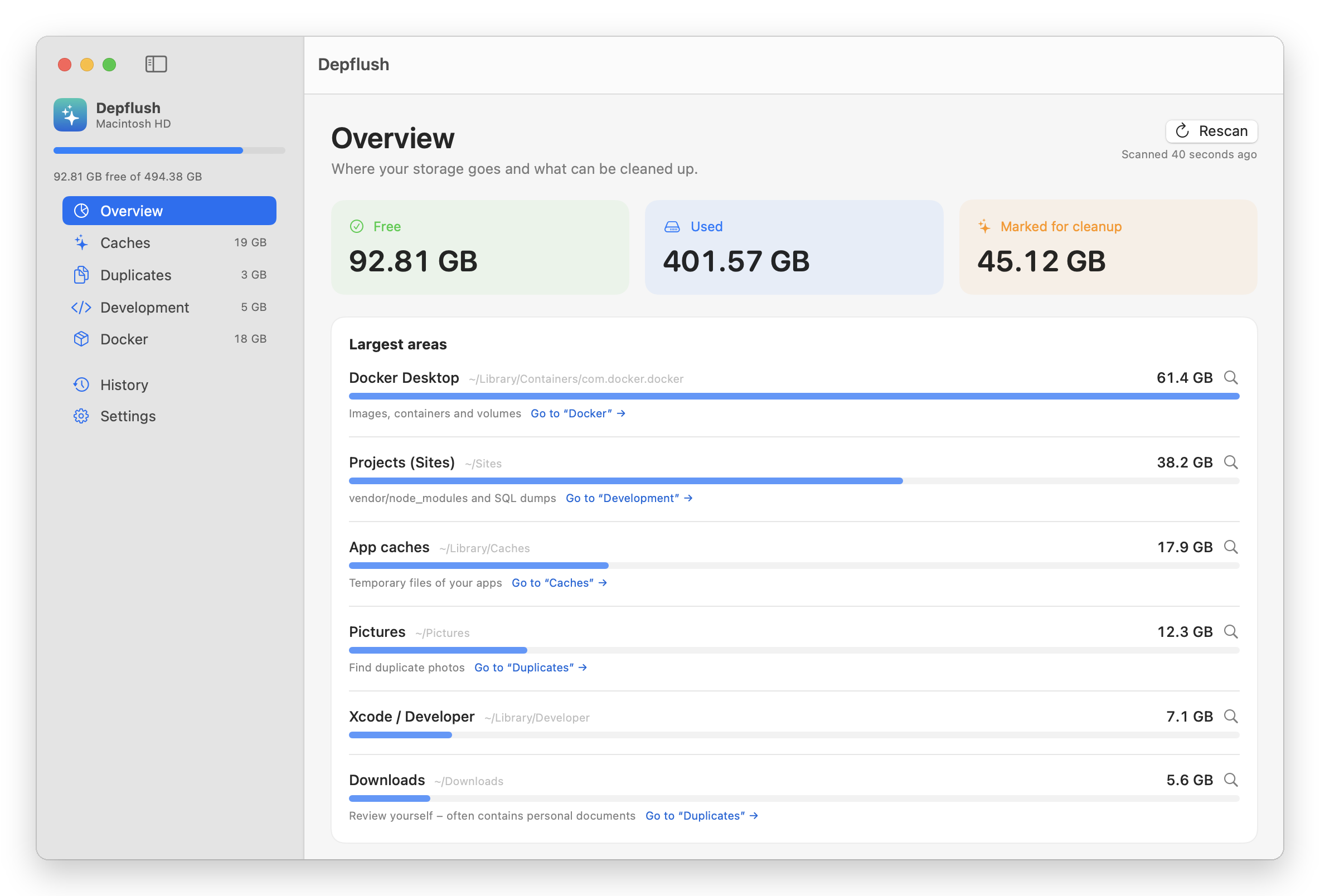Click the Xcode / Developer usage bar
The height and width of the screenshot is (896, 1320).
point(794,736)
